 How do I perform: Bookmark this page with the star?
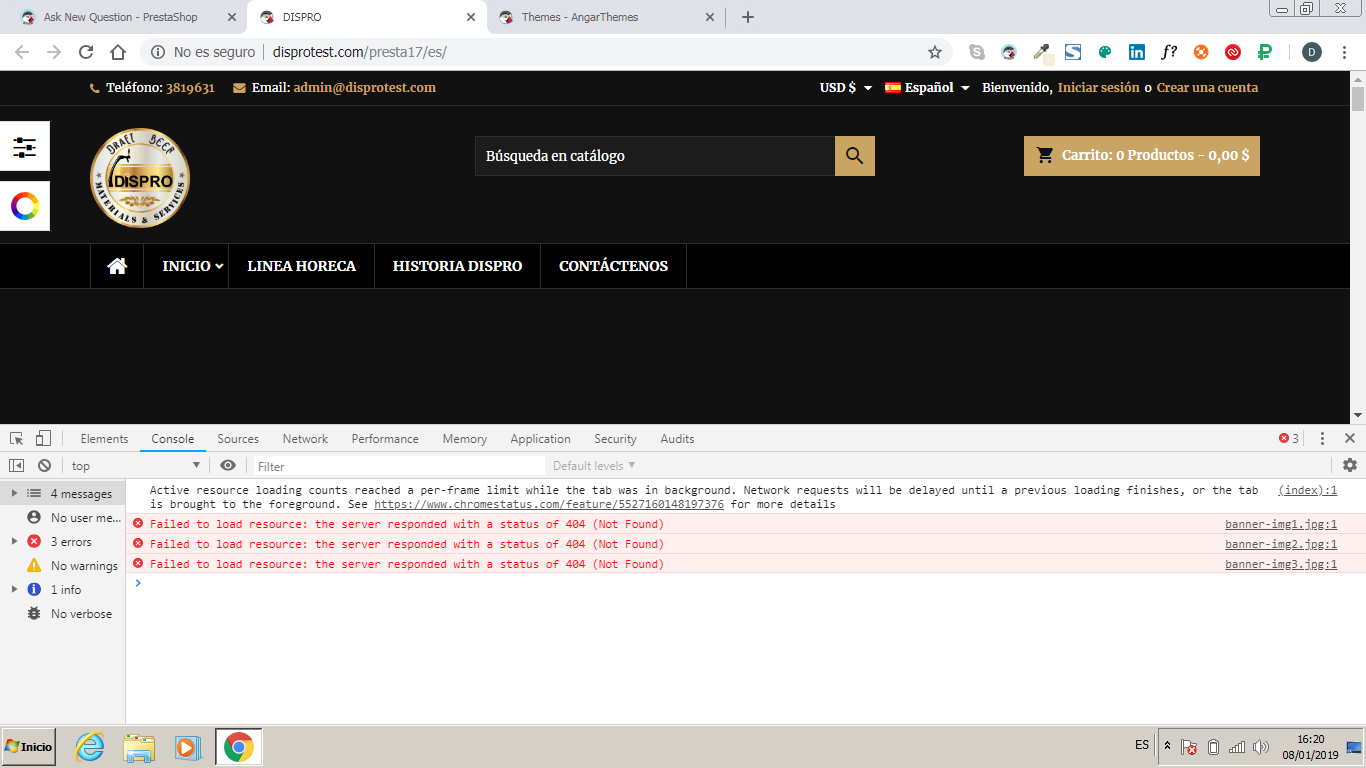click(x=935, y=52)
